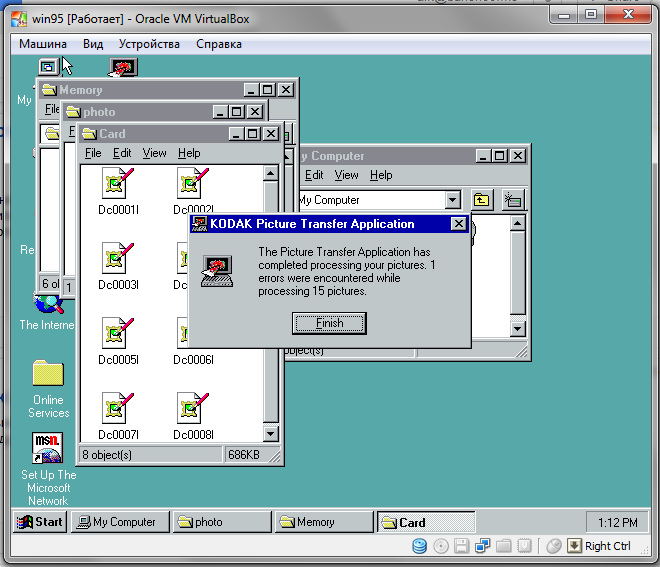Click the Kodak dialog title bar icon
The width and height of the screenshot is (660, 567).
[200, 224]
